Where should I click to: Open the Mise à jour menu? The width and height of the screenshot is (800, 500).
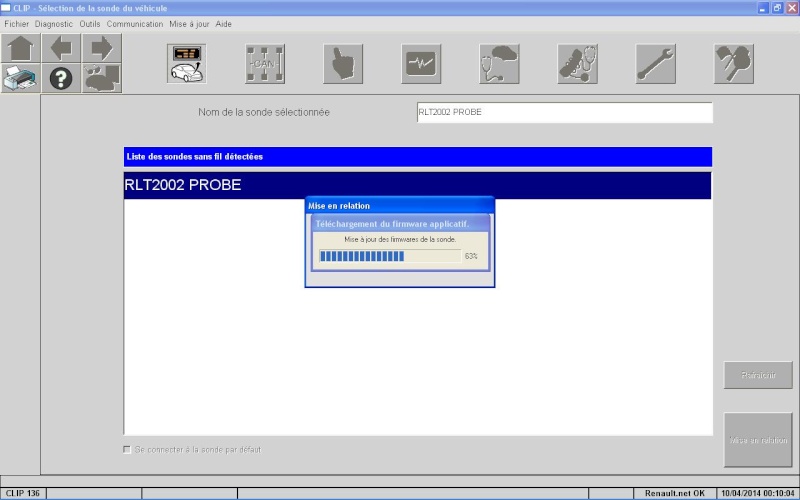(x=189, y=24)
